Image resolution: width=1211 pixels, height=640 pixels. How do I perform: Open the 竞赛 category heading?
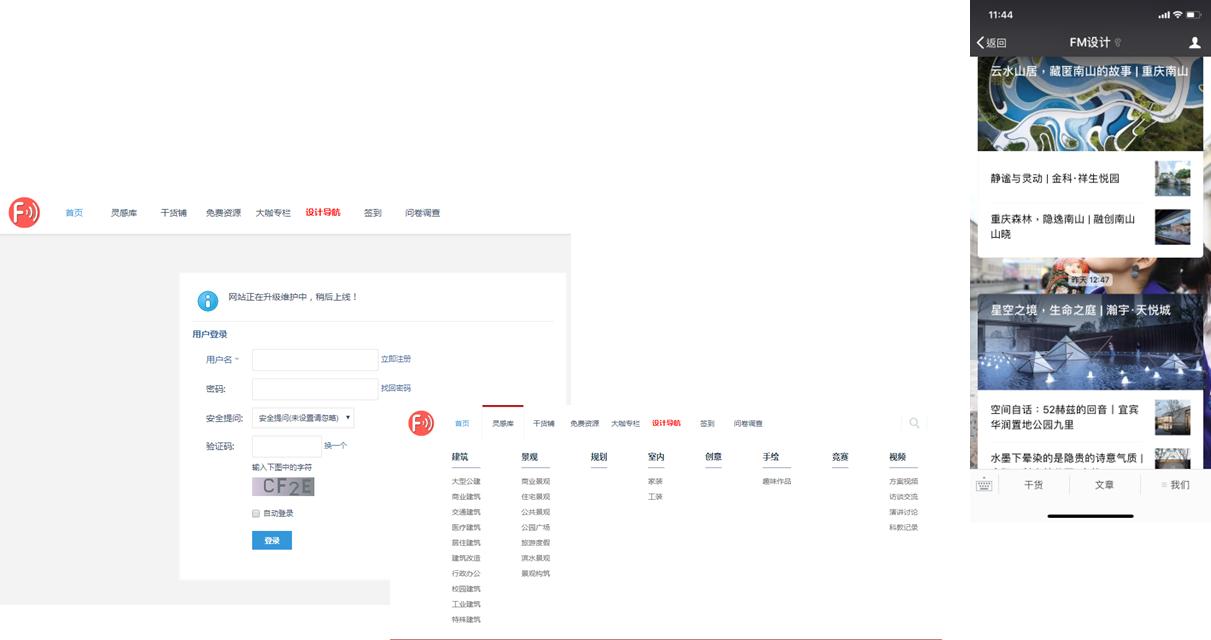coord(840,457)
